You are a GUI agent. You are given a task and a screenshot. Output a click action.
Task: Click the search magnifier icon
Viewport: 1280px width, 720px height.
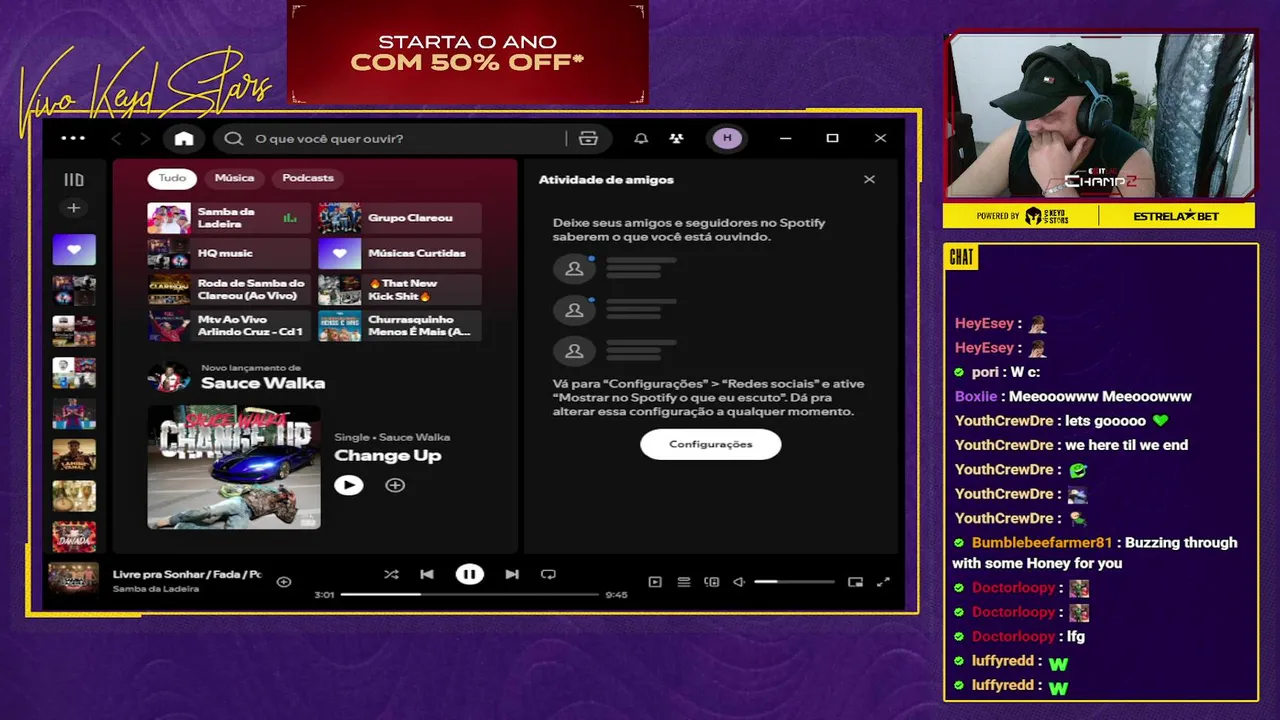[x=233, y=139]
